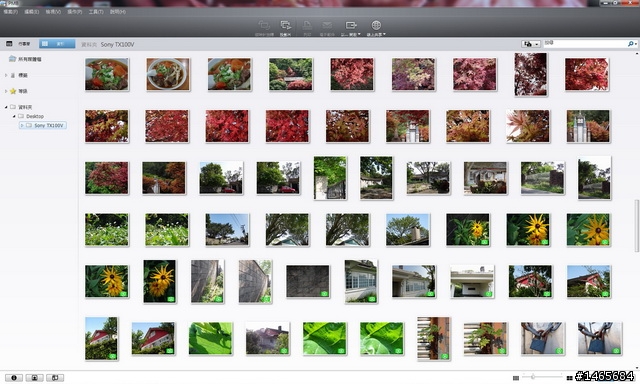Select the Desktop folder in tree
This screenshot has width=640, height=384.
point(31,116)
